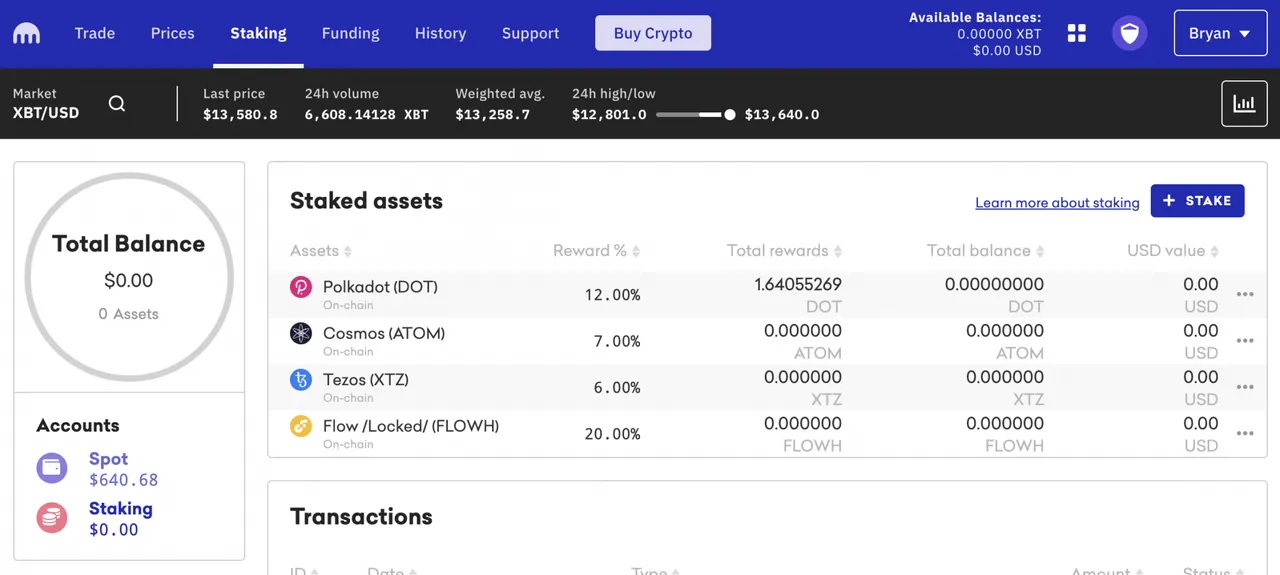Click the Kraken logo icon
Image resolution: width=1280 pixels, height=575 pixels.
(x=27, y=33)
